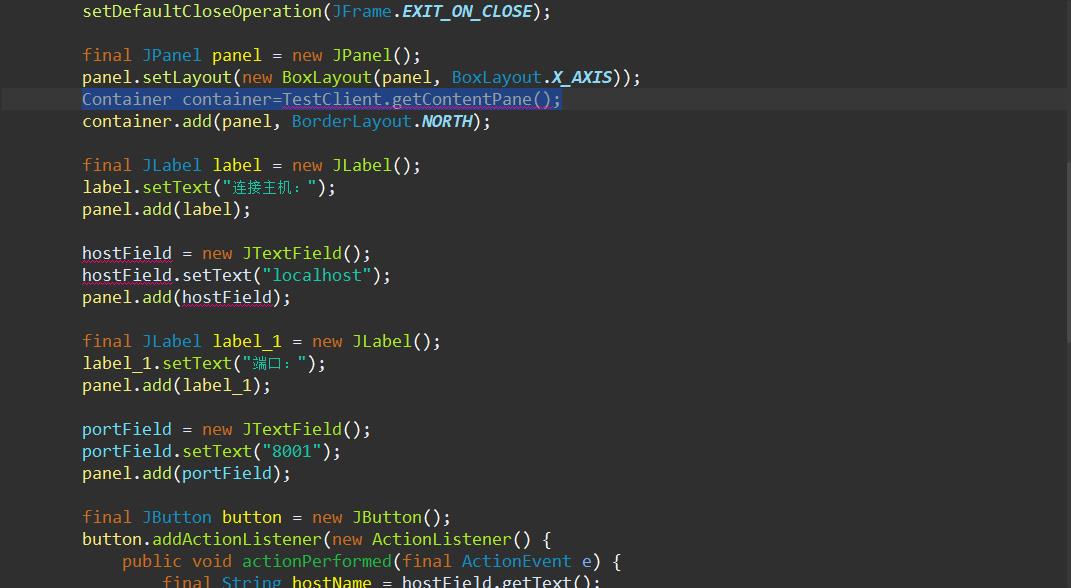
Task: Click the button variable in JButton declaration
Action: coord(251,518)
